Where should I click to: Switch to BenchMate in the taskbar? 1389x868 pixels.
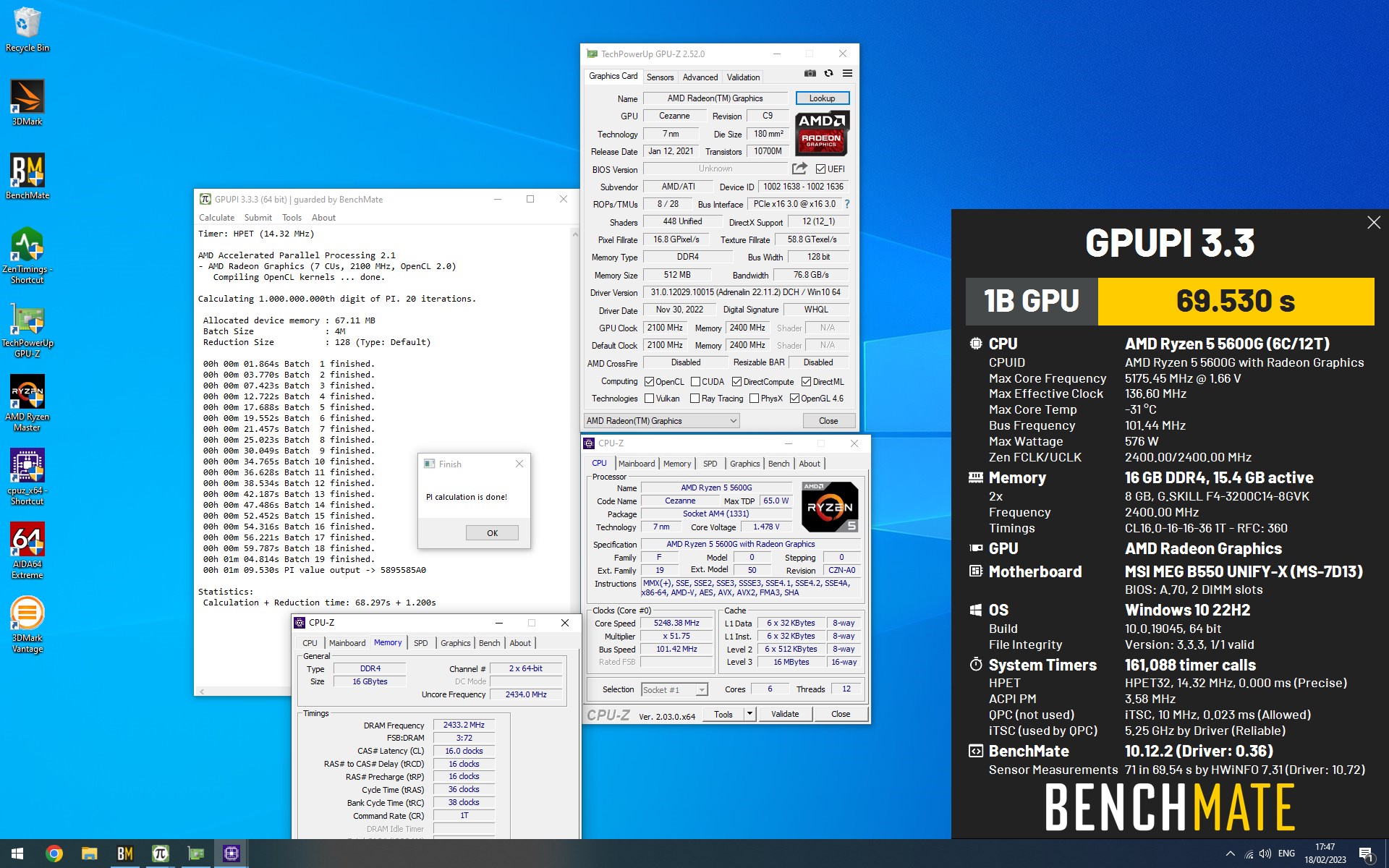coord(124,854)
